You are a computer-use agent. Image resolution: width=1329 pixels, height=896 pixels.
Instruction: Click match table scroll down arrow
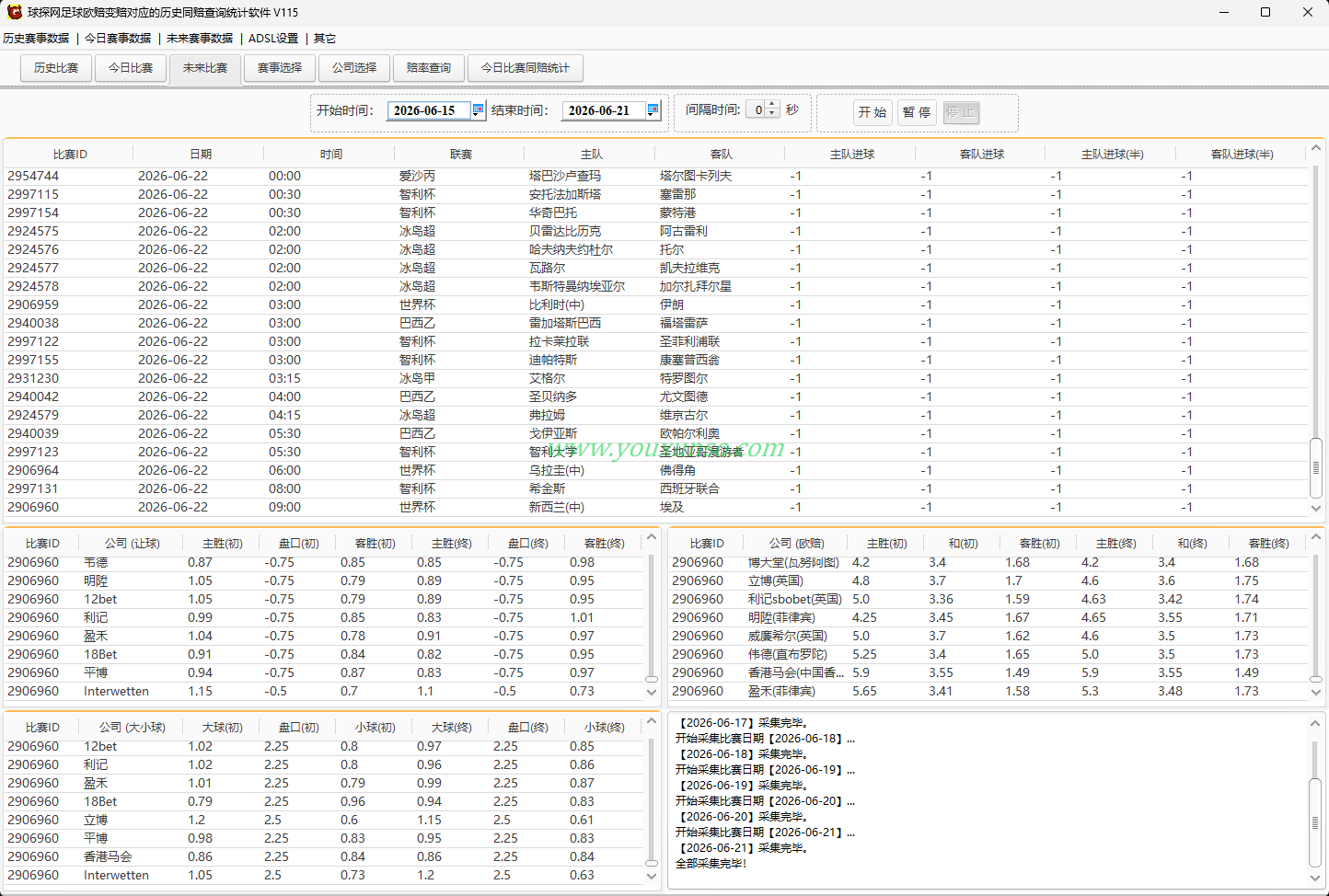point(1316,508)
